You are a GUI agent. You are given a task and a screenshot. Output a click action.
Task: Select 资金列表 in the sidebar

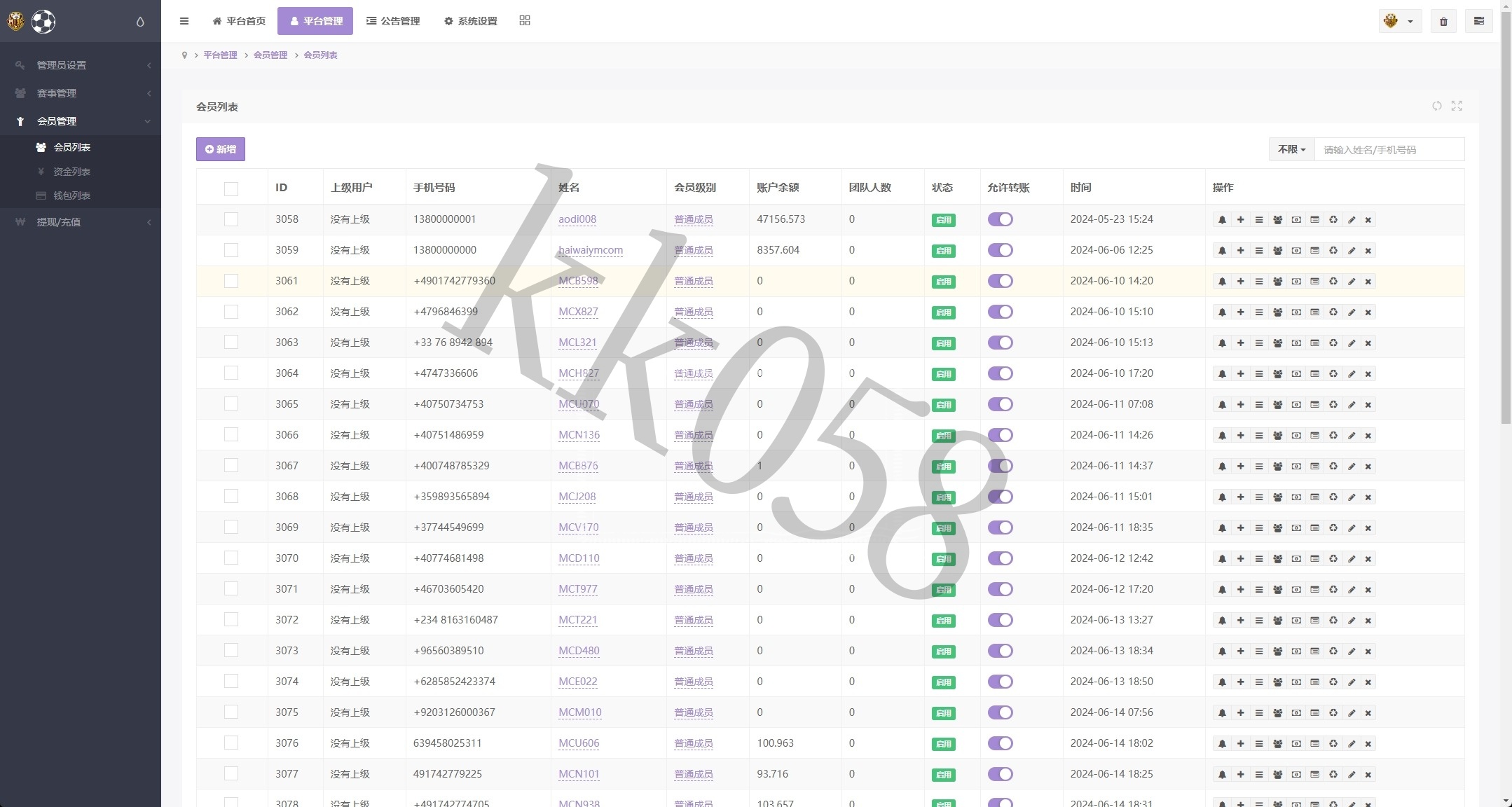coord(81,172)
